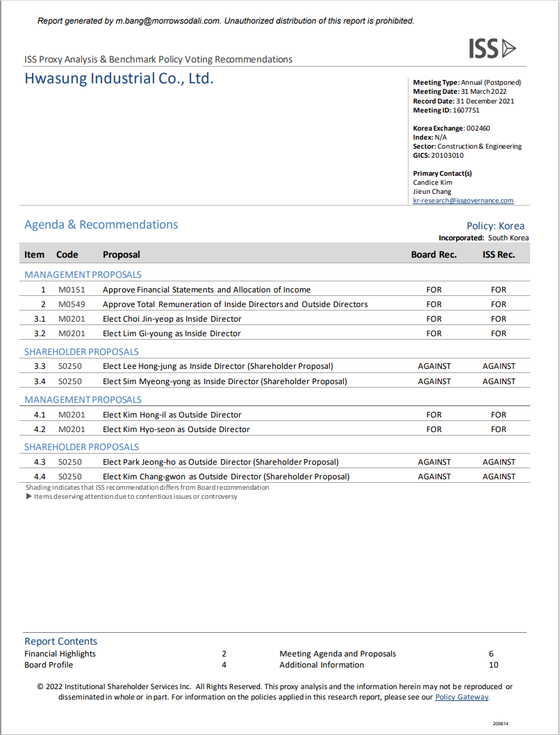Select the Meeting Type: Annual (Postponed) text

(x=467, y=82)
